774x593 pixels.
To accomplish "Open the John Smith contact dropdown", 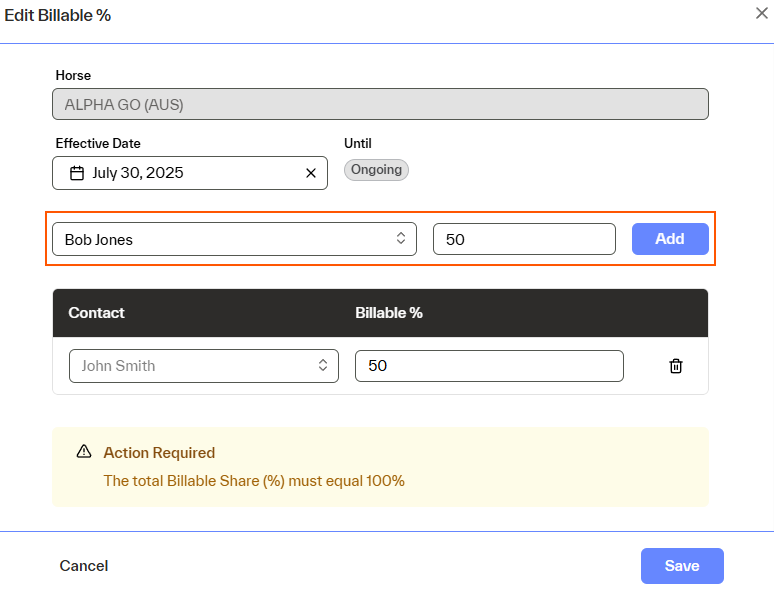I will coord(203,366).
